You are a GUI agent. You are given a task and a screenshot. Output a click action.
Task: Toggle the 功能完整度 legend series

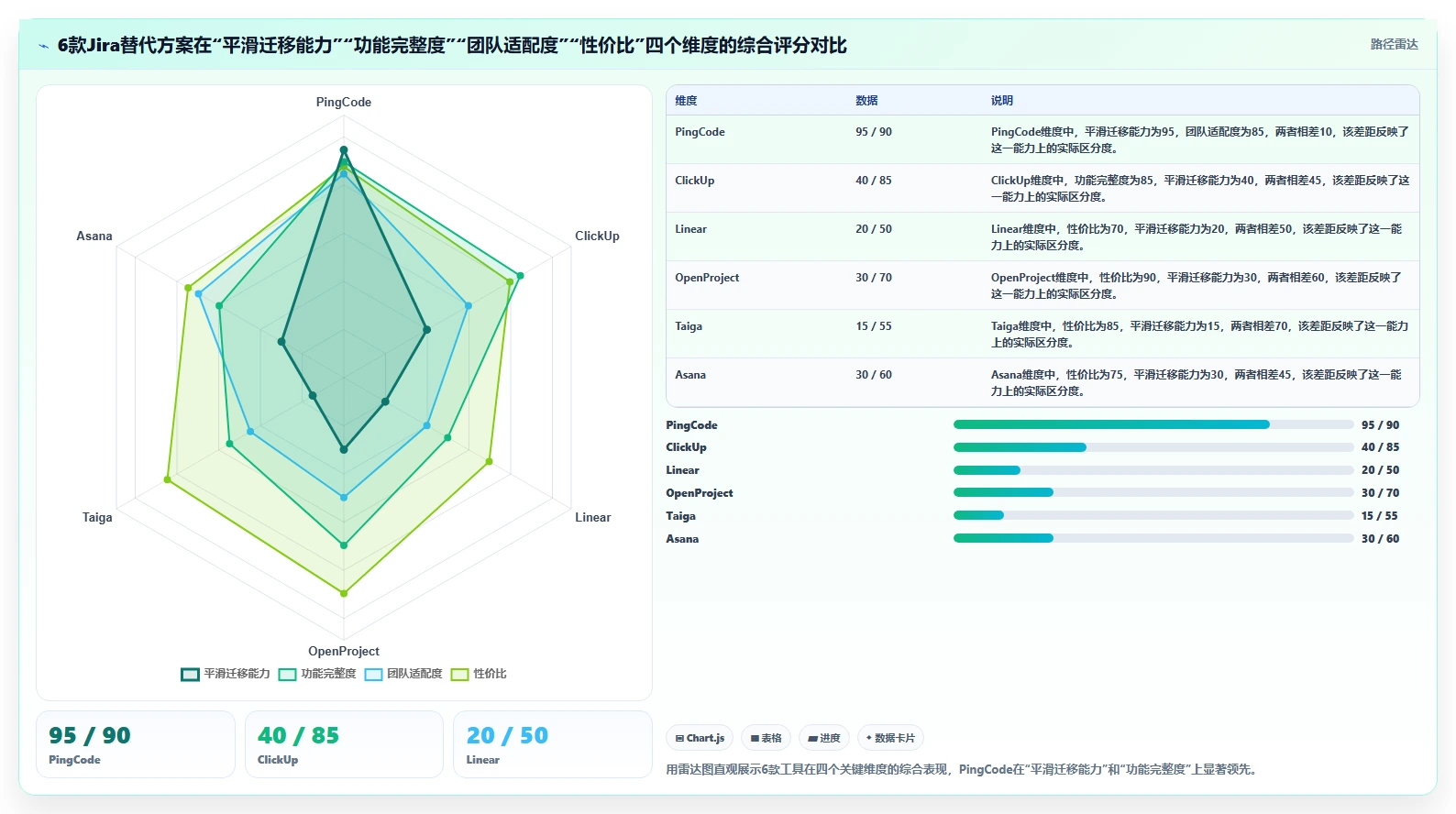[x=317, y=674]
